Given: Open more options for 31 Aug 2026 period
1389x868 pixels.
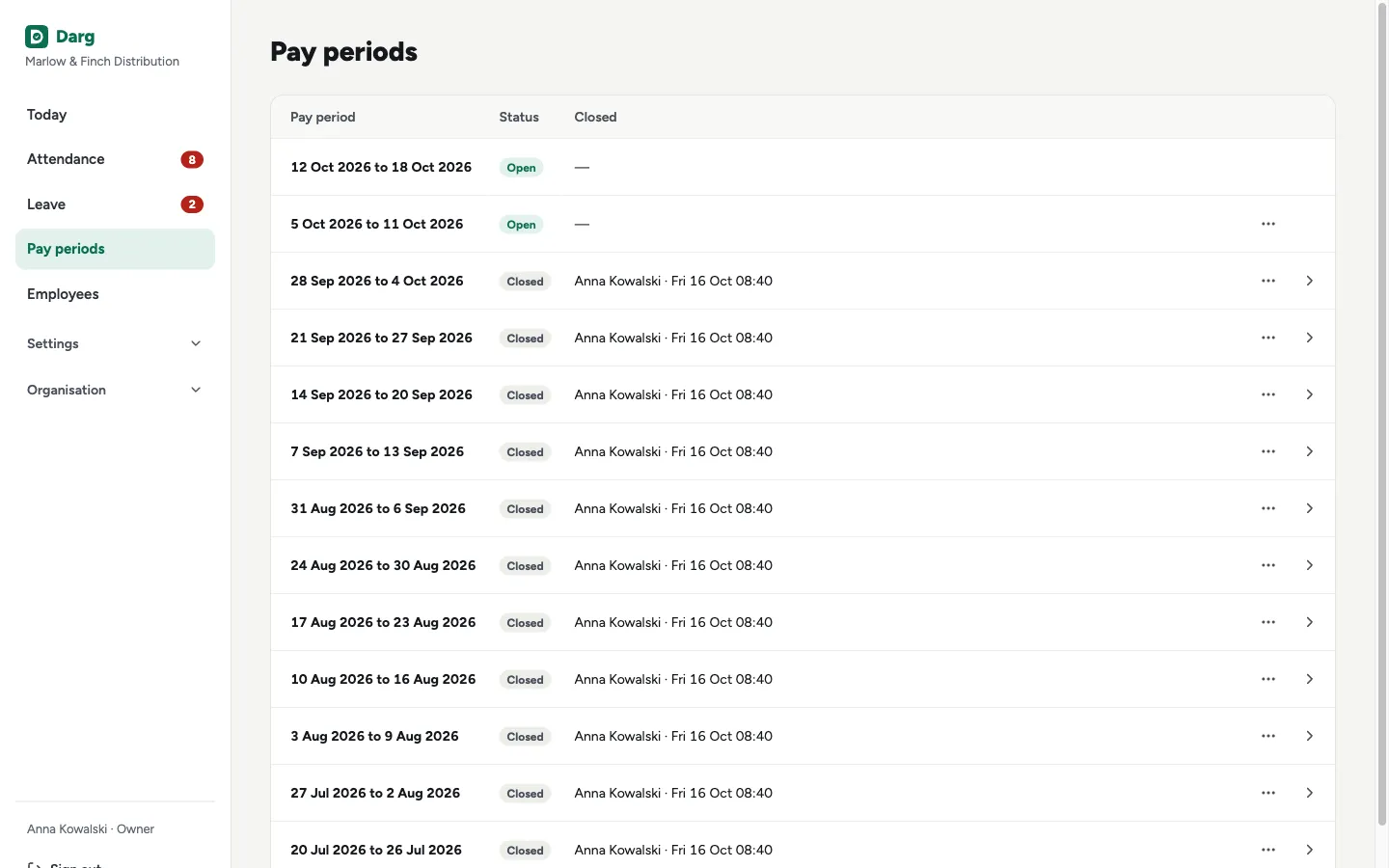Looking at the screenshot, I should (x=1268, y=508).
